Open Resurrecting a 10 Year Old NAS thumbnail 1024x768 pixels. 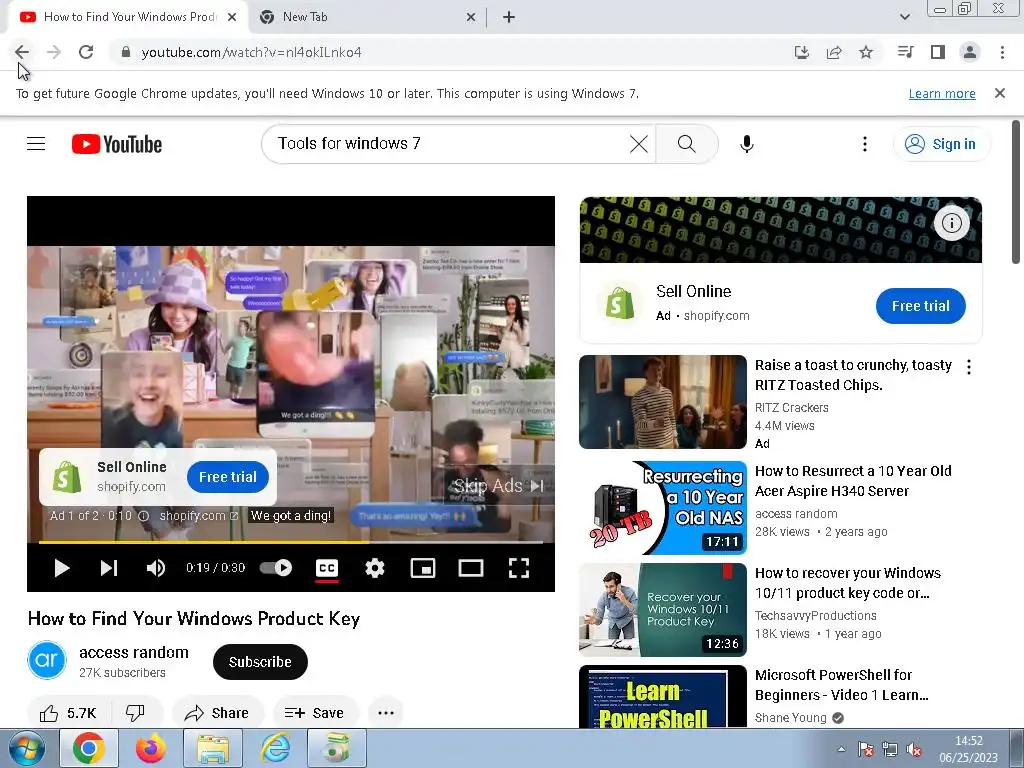point(662,508)
